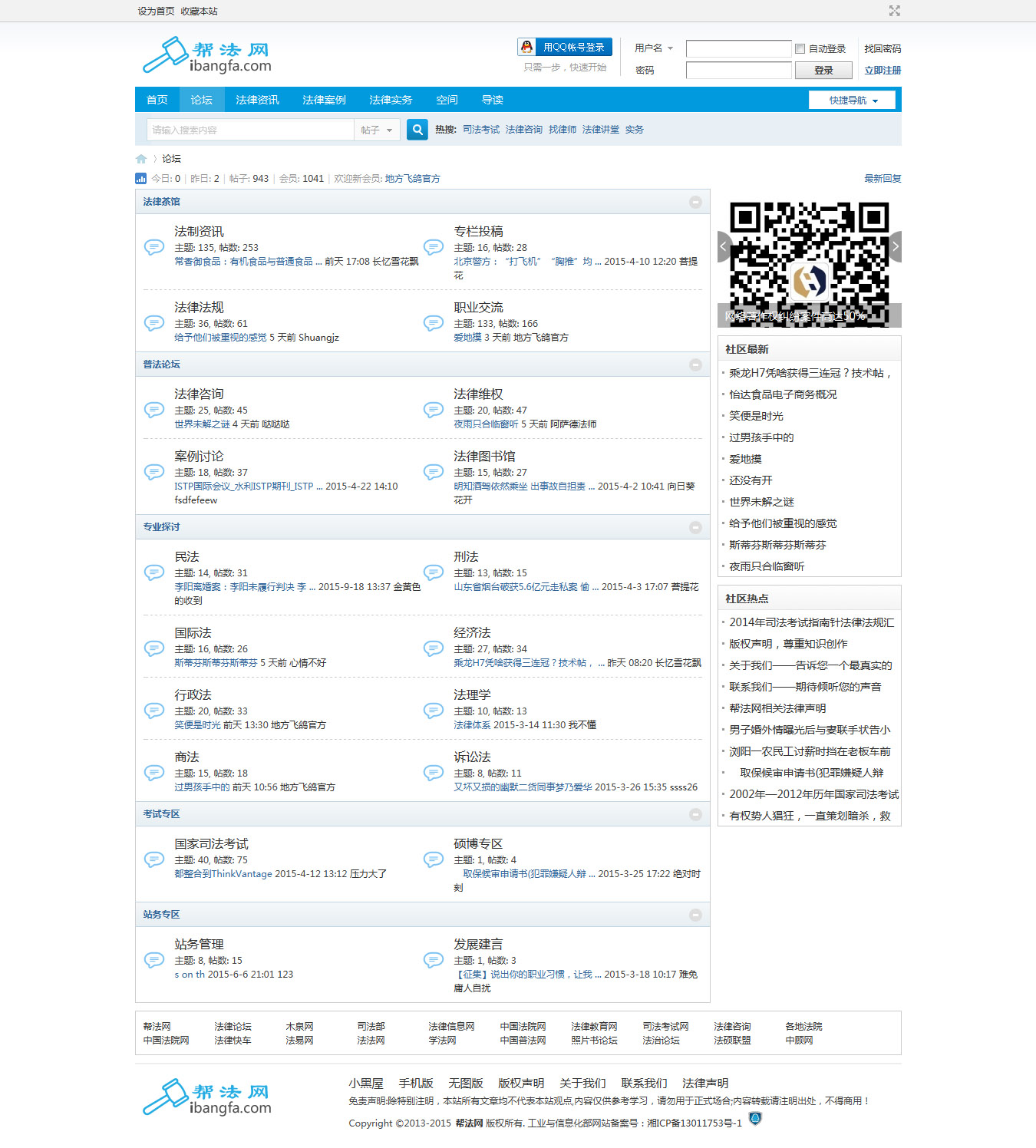Click the 商法 forum bubble icon
Viewport: 1036px width, 1148px height.
coord(154,773)
